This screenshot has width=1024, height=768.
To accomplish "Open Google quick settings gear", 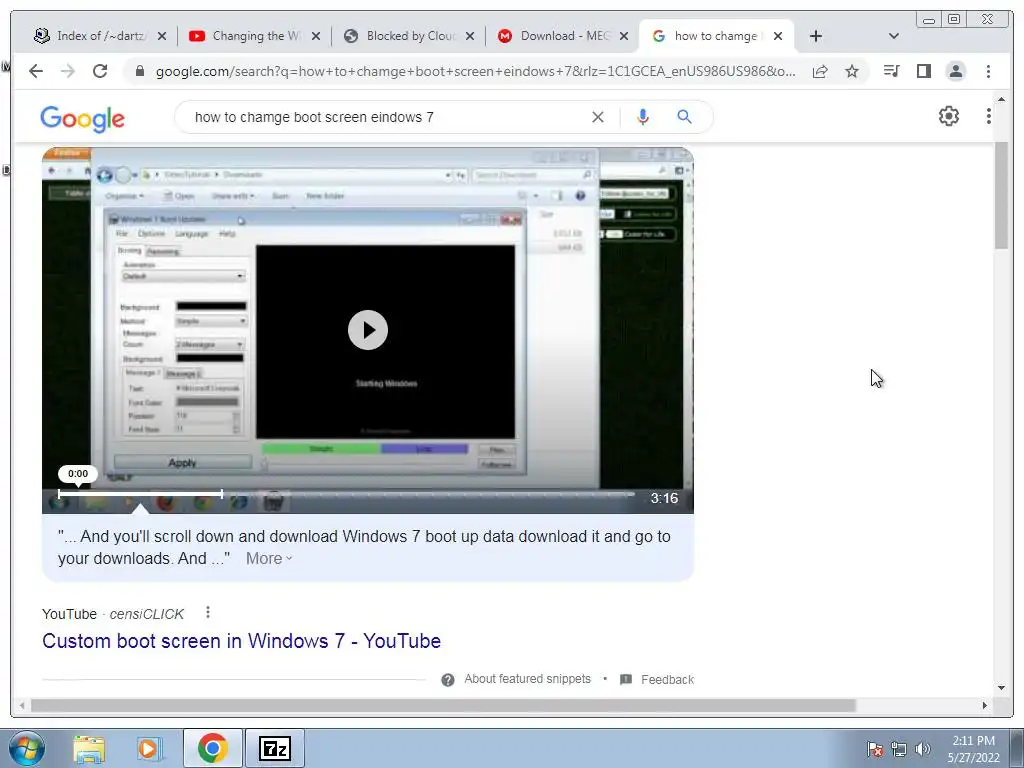I will tap(949, 116).
